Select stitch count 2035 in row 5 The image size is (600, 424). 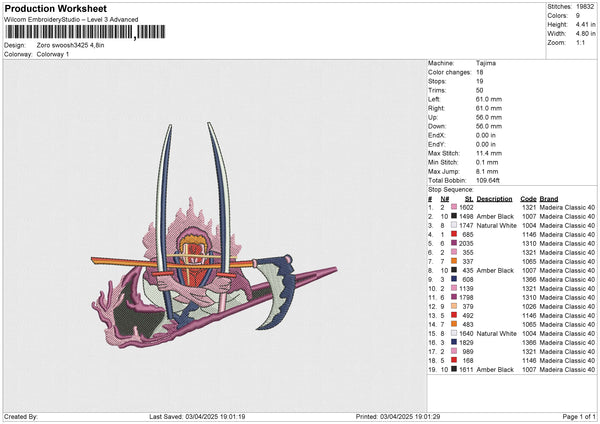pyautogui.click(x=466, y=243)
